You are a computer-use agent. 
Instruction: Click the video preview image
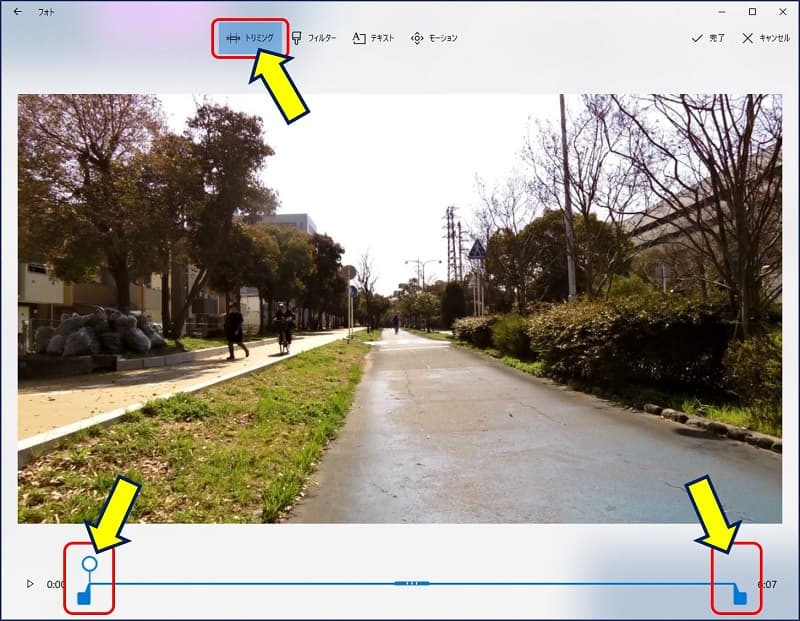pos(400,308)
